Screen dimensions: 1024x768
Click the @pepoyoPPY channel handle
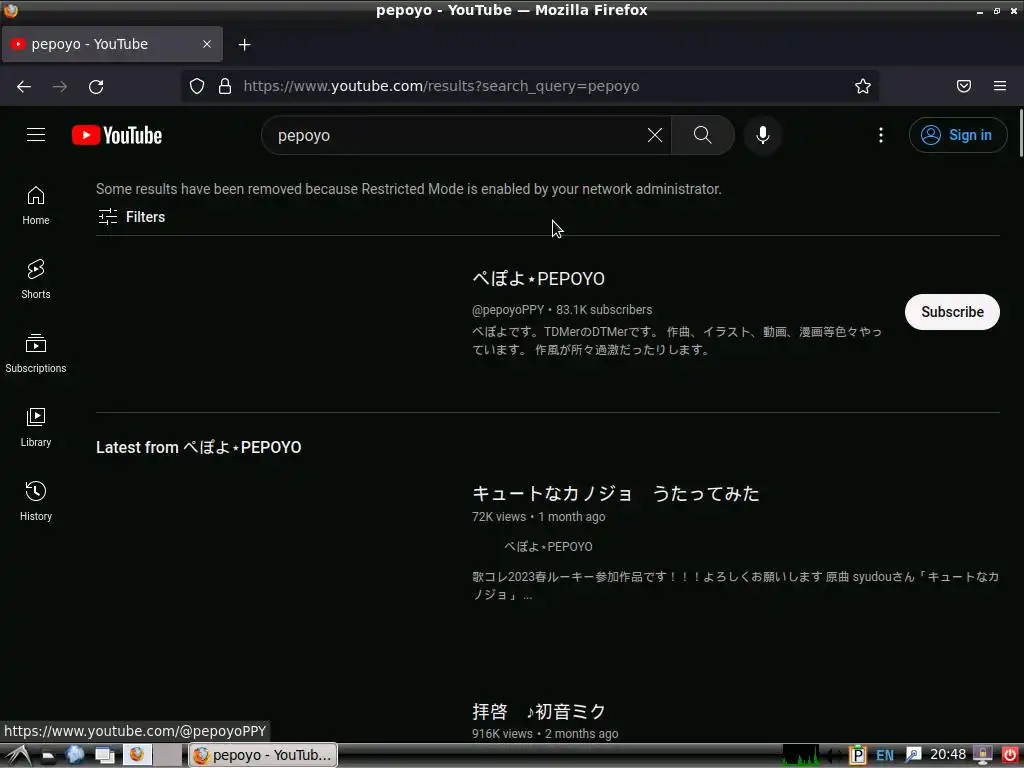(507, 310)
